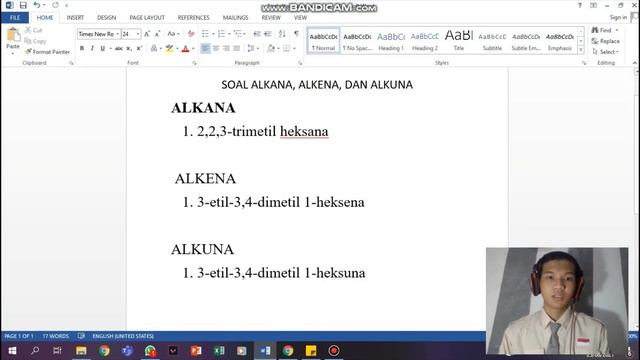Open PowerPoint from the taskbar

pos(196,351)
